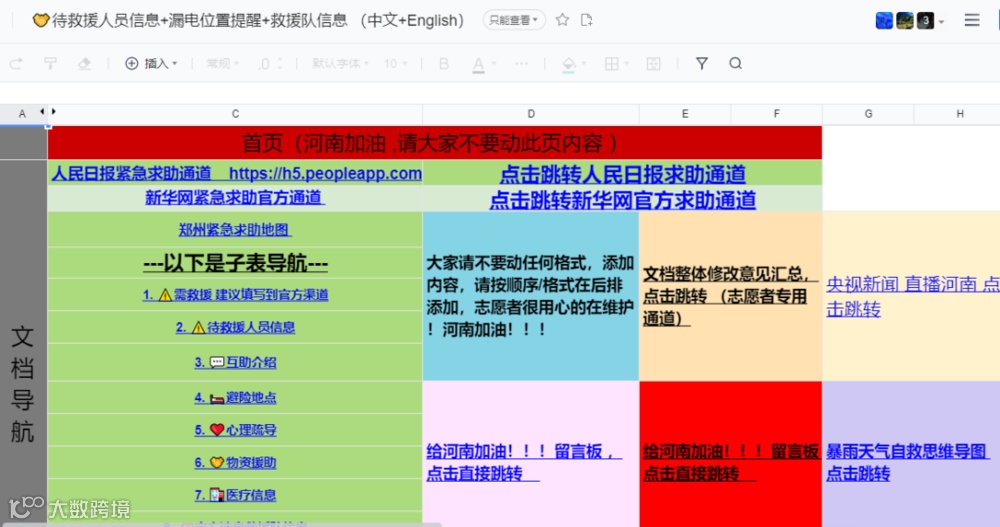The width and height of the screenshot is (1000, 527).
Task: Select column G header
Action: (868, 114)
